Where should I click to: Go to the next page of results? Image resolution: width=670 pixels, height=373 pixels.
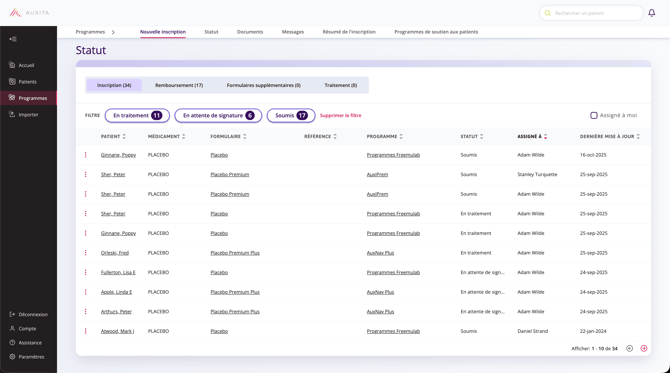644,348
